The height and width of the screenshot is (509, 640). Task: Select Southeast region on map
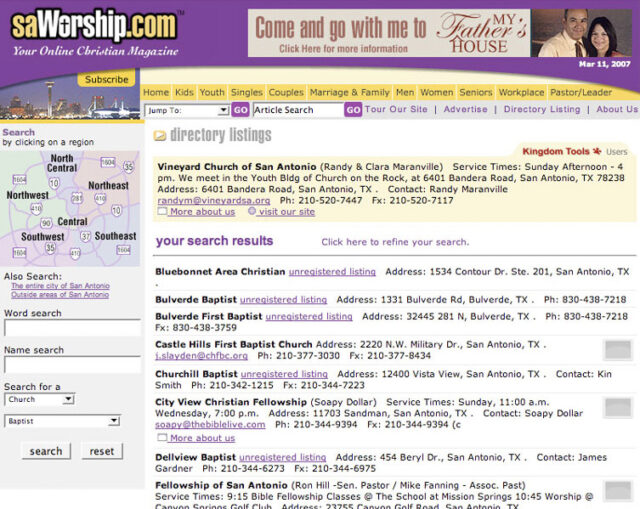click(x=116, y=236)
